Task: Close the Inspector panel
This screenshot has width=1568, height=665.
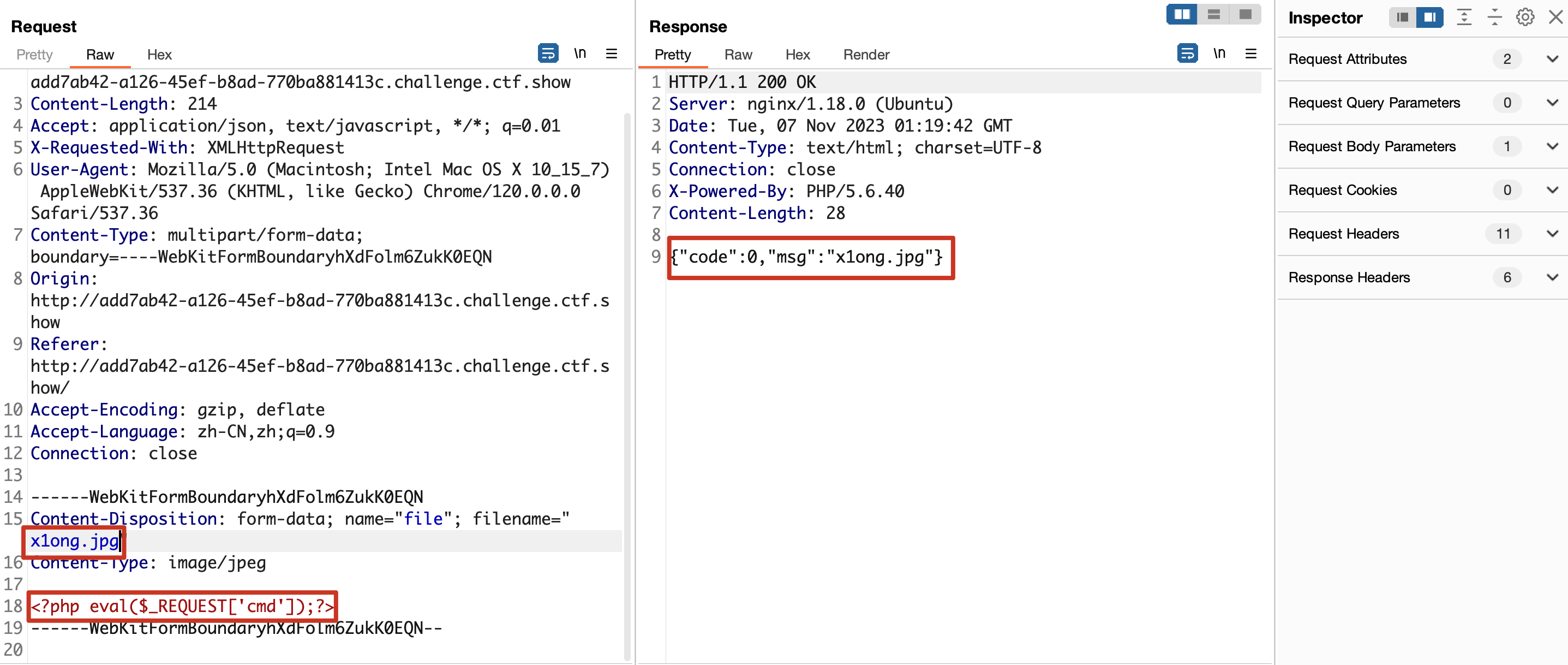Action: [1555, 17]
